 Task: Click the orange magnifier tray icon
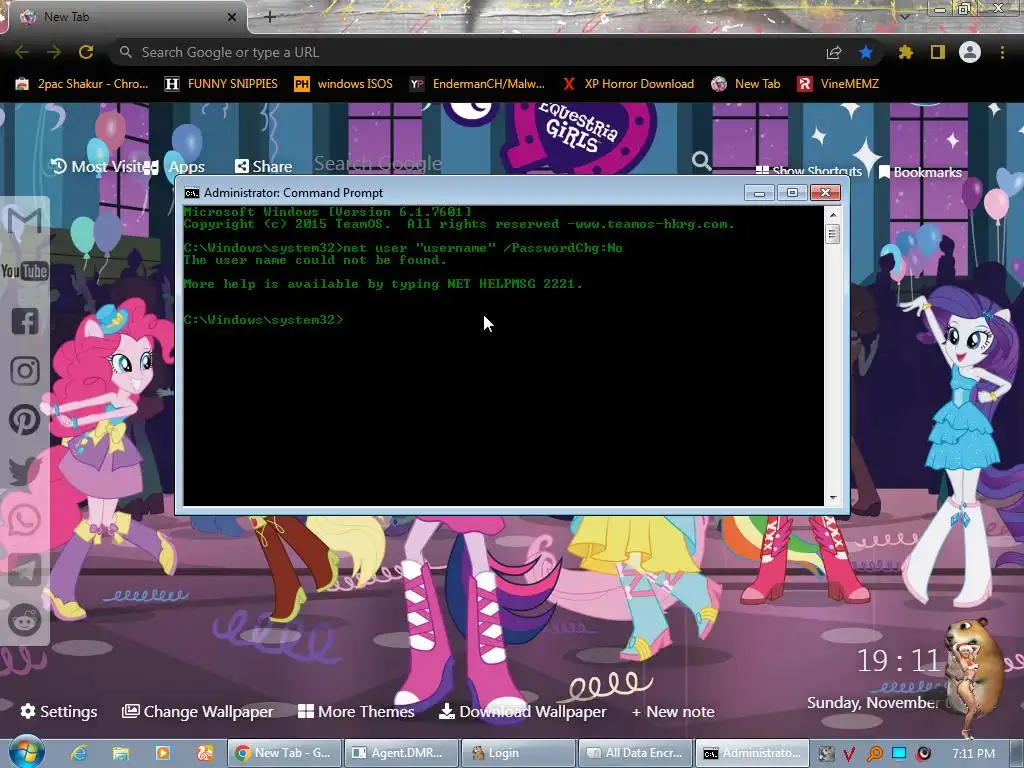(x=874, y=754)
